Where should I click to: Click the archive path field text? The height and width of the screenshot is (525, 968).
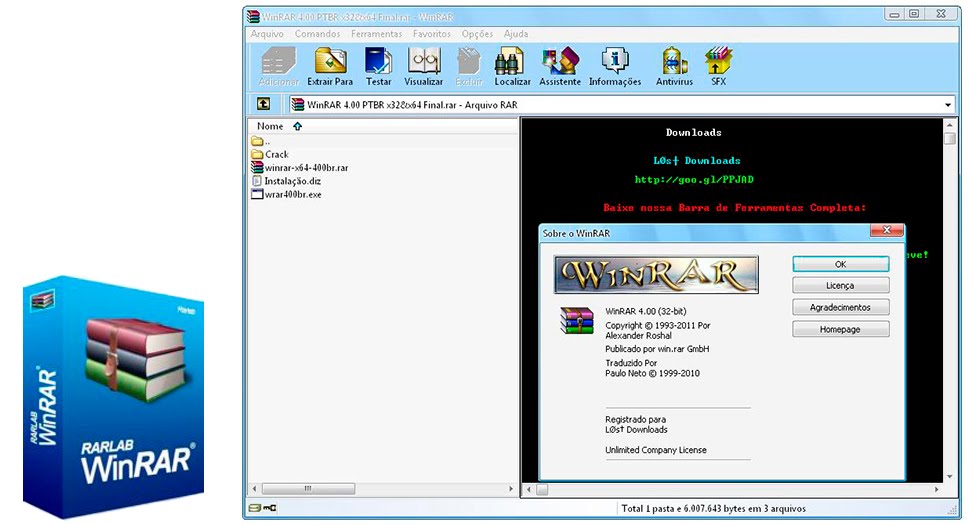[x=412, y=105]
